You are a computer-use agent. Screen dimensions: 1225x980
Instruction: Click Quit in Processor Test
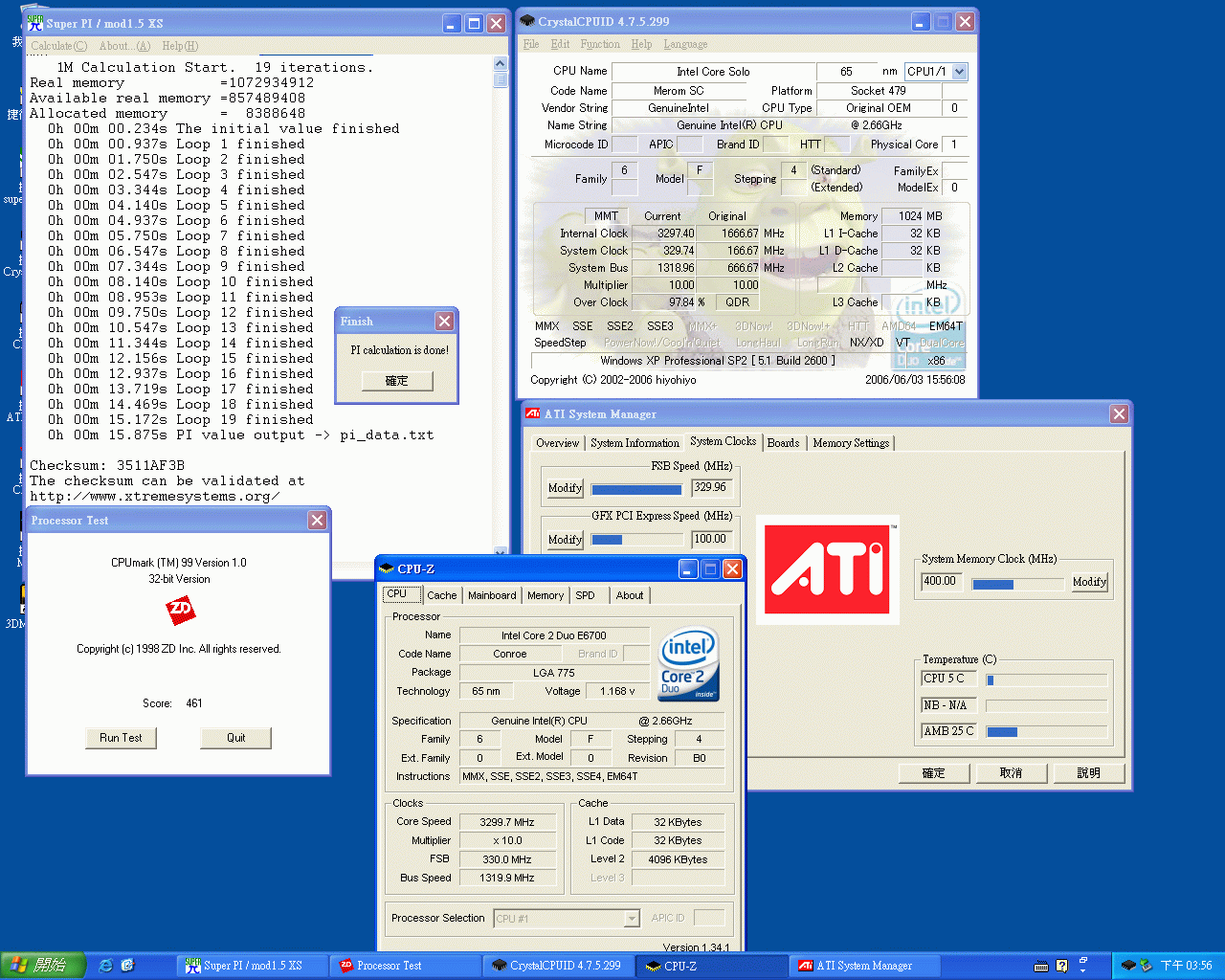tap(236, 738)
